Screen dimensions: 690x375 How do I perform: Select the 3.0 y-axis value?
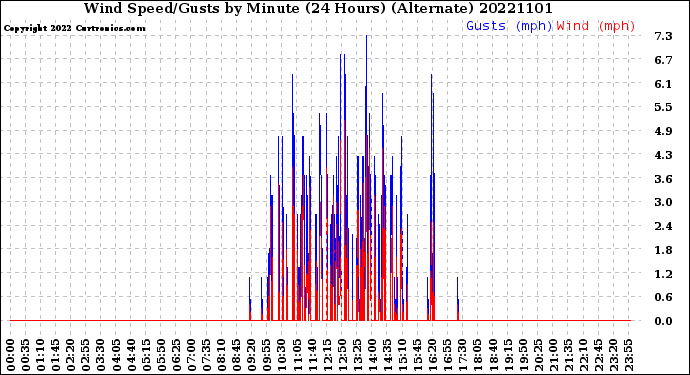click(x=664, y=202)
